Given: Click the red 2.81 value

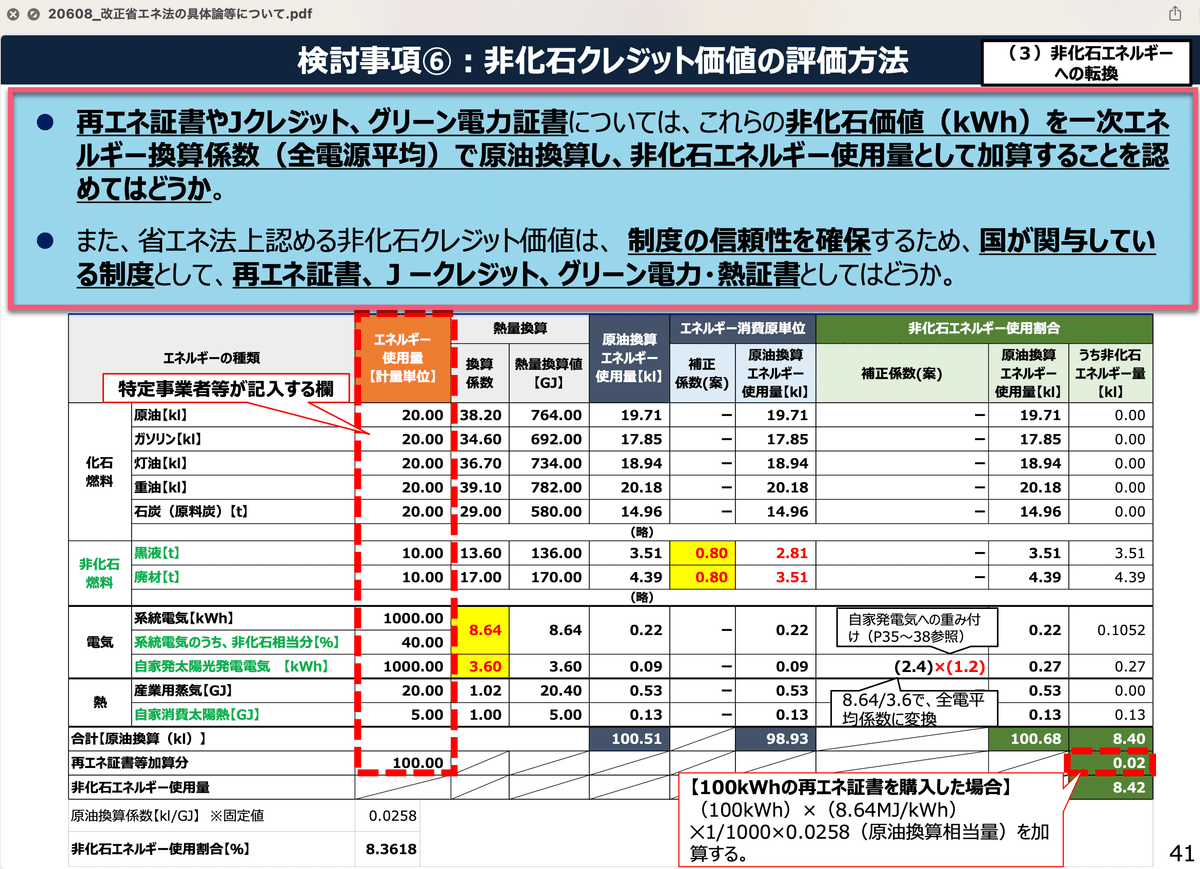Looking at the screenshot, I should pos(791,553).
